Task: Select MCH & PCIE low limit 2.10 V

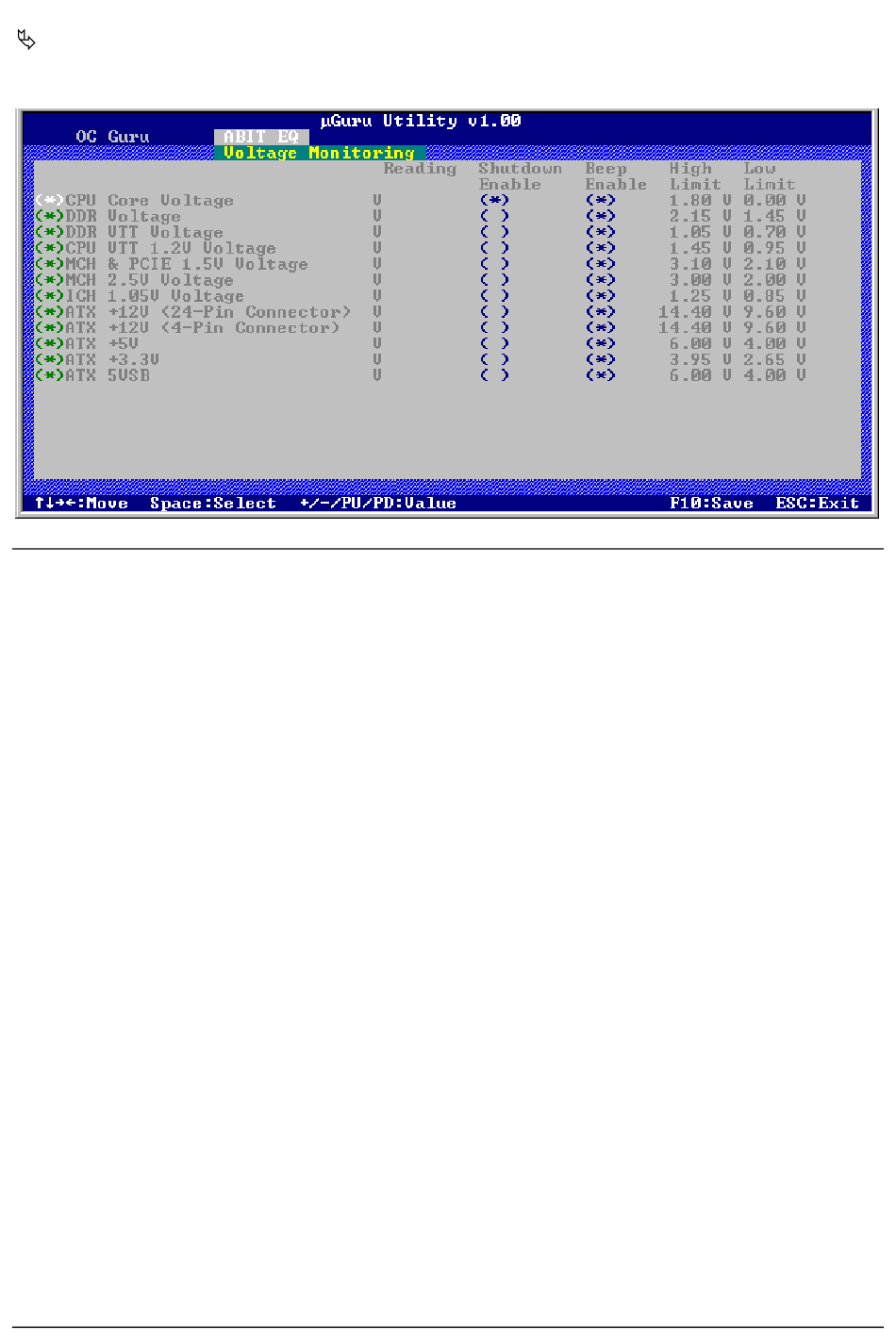Action: pyautogui.click(x=774, y=264)
